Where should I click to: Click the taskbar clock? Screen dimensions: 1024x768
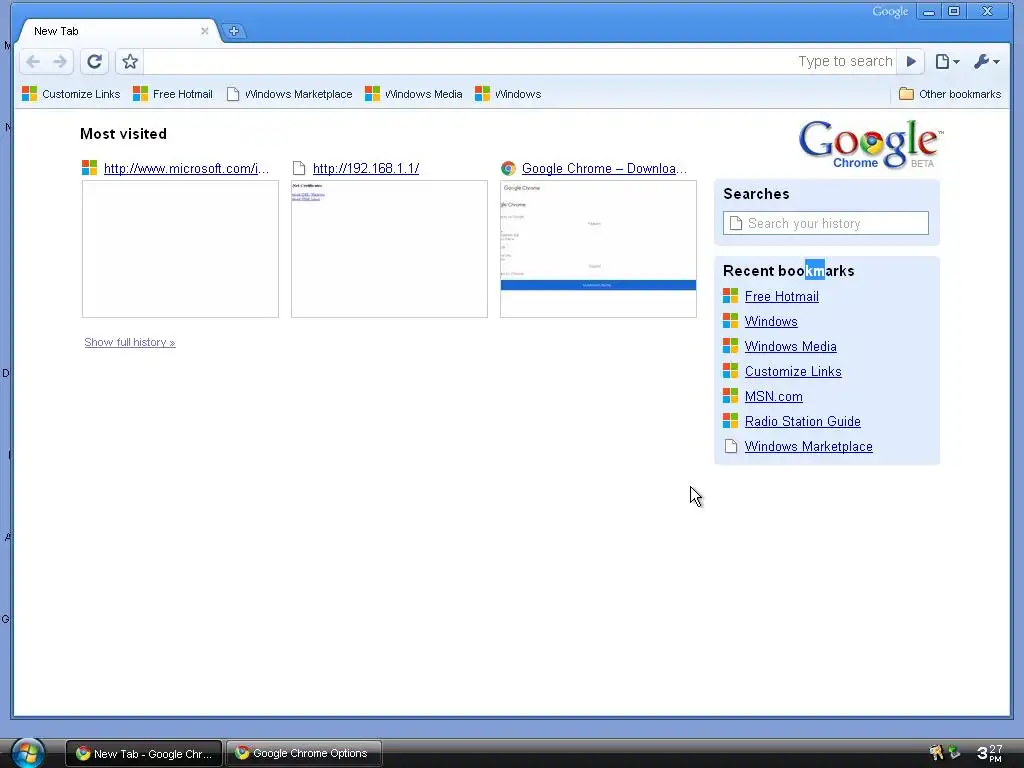[989, 753]
